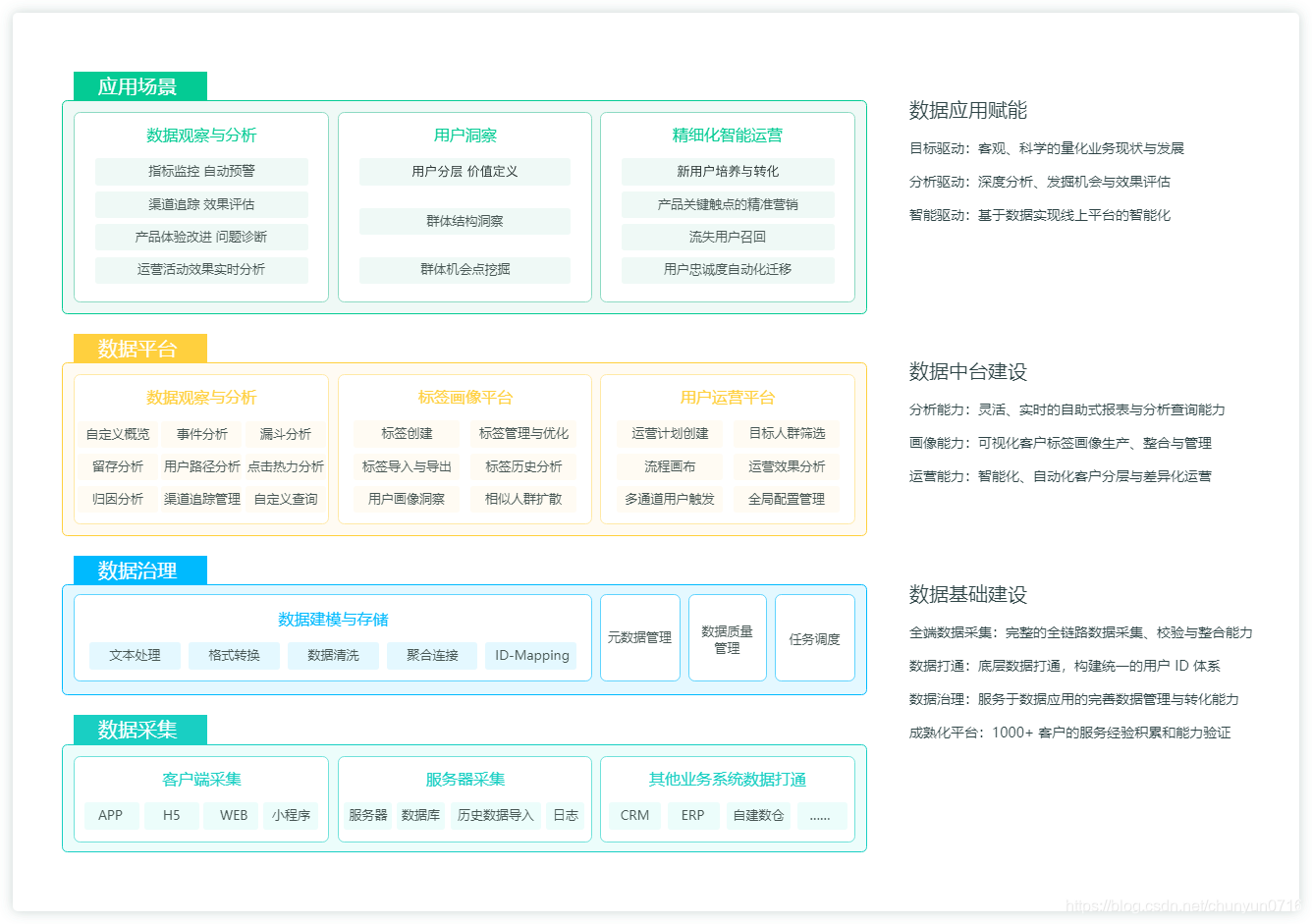Click the 自建数仓 entry
Screen dimensions: 1312x924
tap(758, 815)
